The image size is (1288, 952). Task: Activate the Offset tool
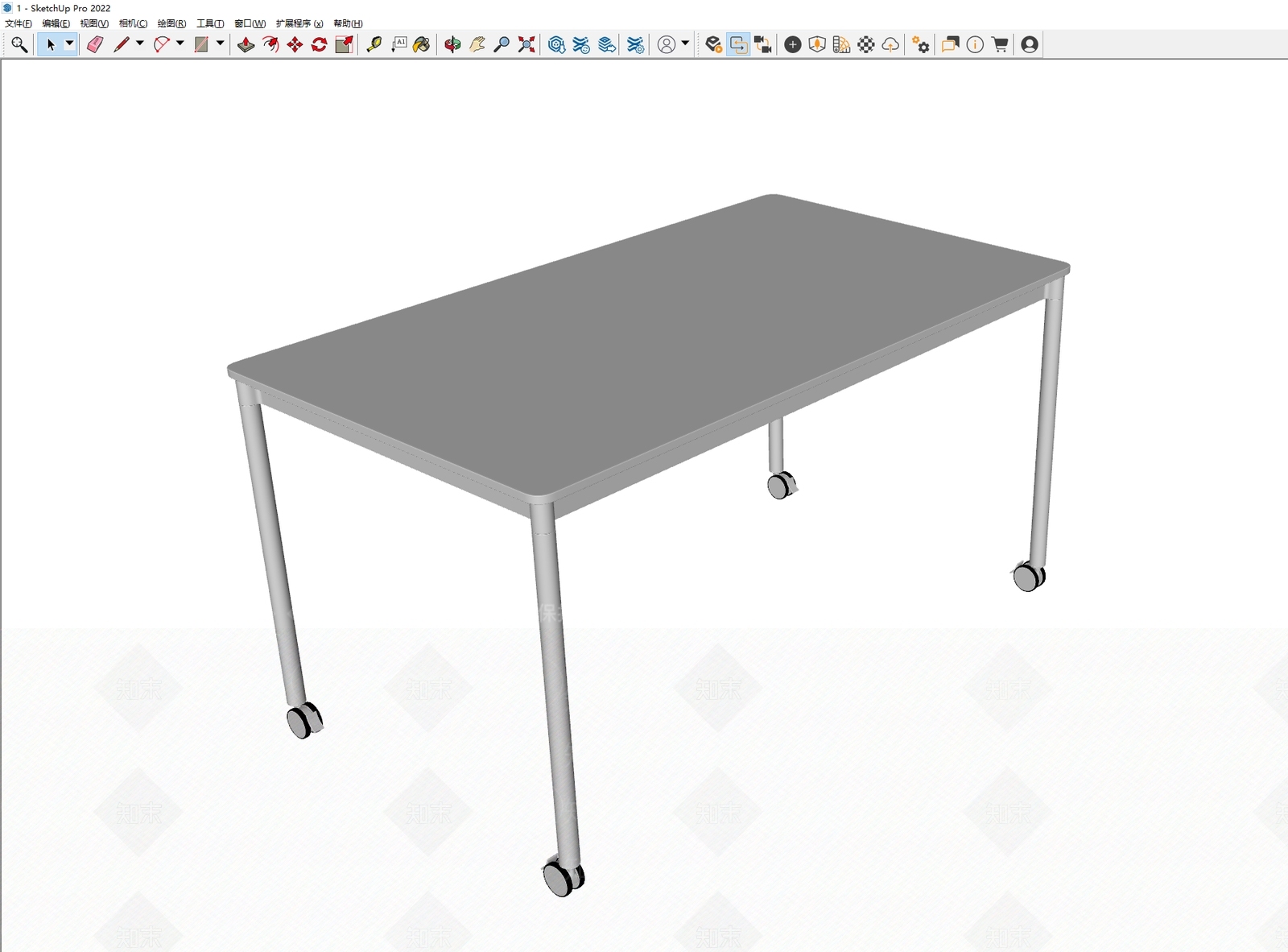[270, 44]
